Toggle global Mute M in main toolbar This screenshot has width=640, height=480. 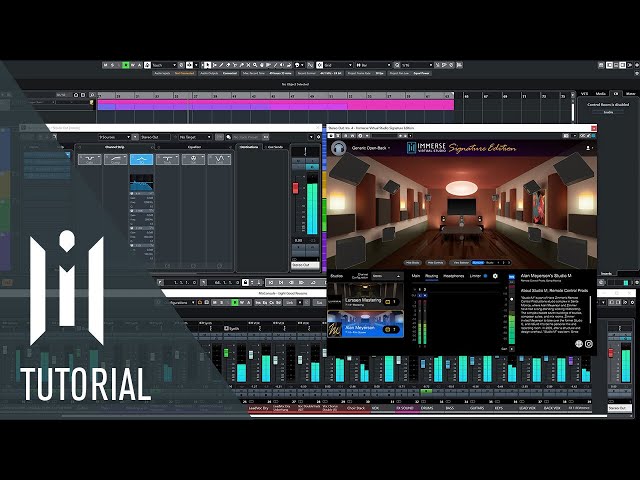coord(105,65)
